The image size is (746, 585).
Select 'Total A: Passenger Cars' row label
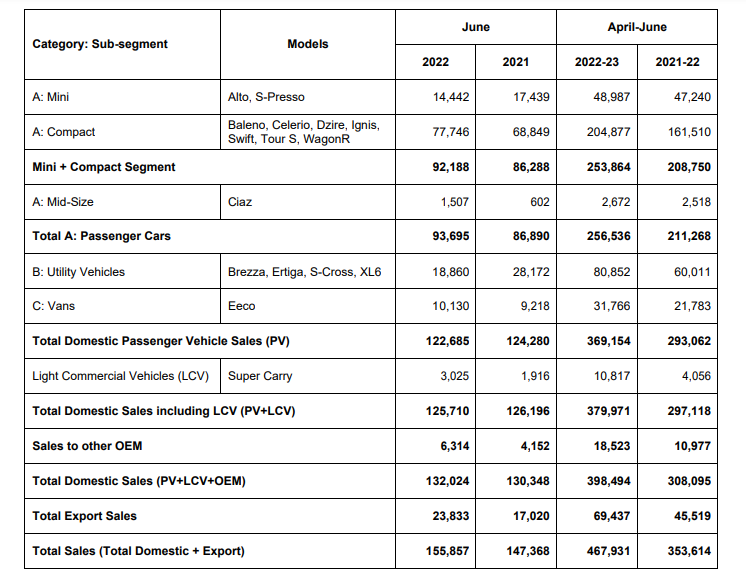101,236
